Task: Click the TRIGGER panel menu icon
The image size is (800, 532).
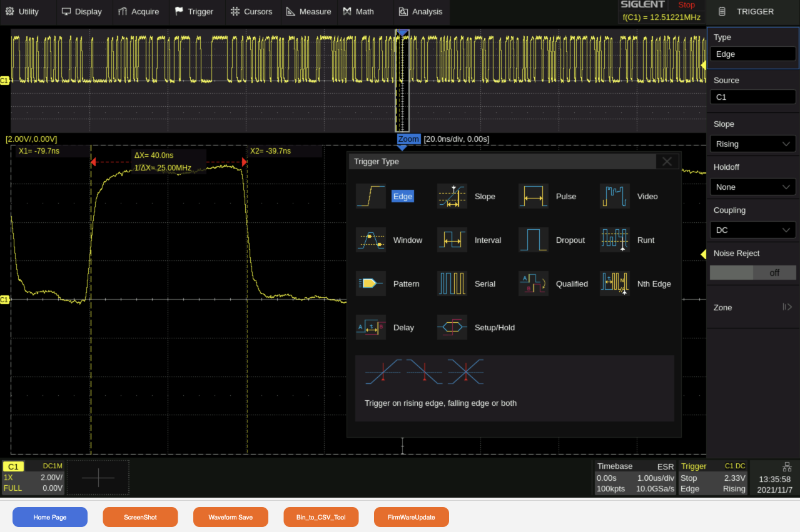Action: [722, 11]
